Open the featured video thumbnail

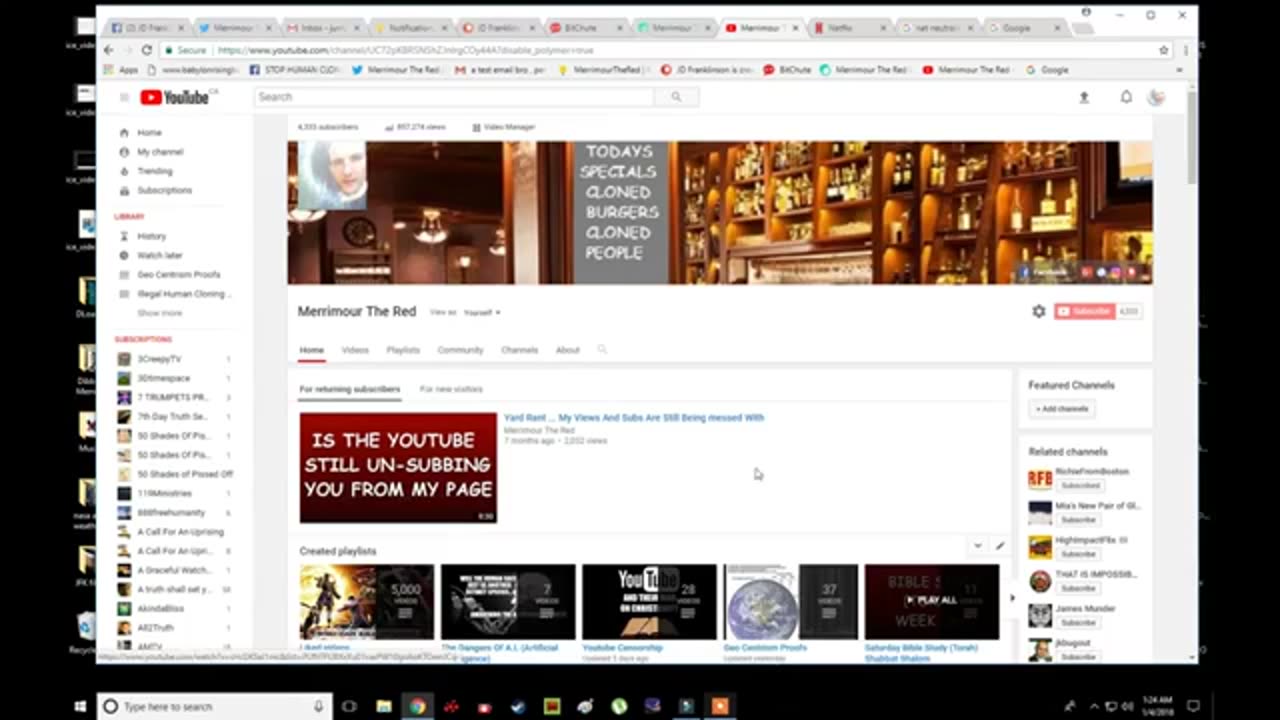tap(398, 468)
